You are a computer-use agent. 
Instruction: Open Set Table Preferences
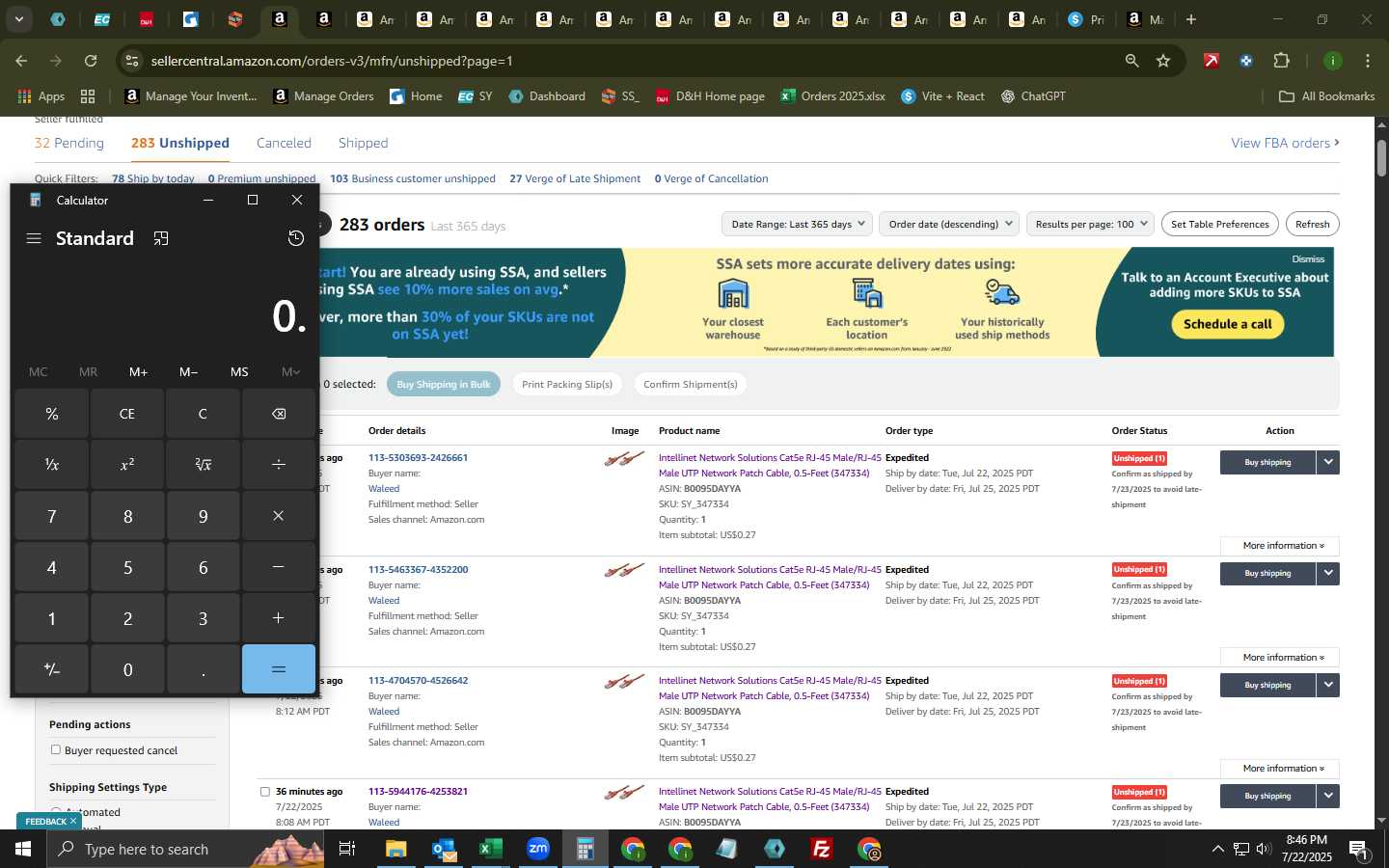(1219, 224)
